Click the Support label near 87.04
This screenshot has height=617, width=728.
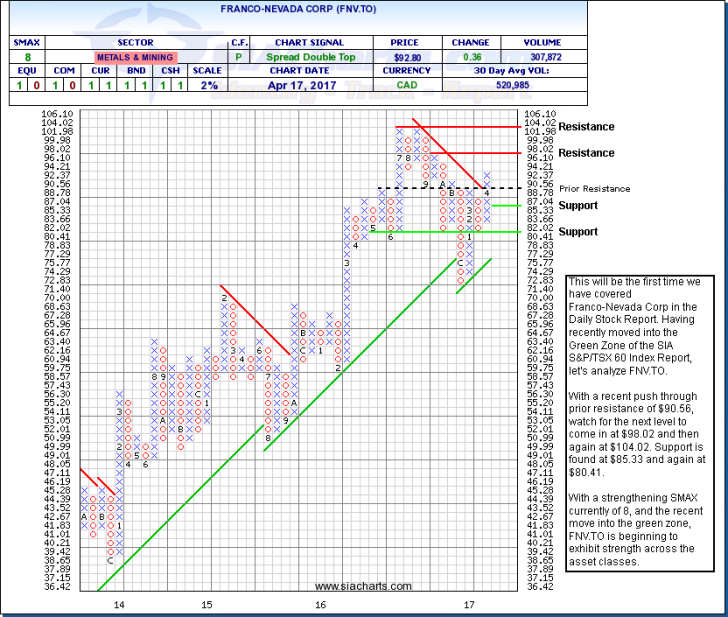tap(578, 205)
